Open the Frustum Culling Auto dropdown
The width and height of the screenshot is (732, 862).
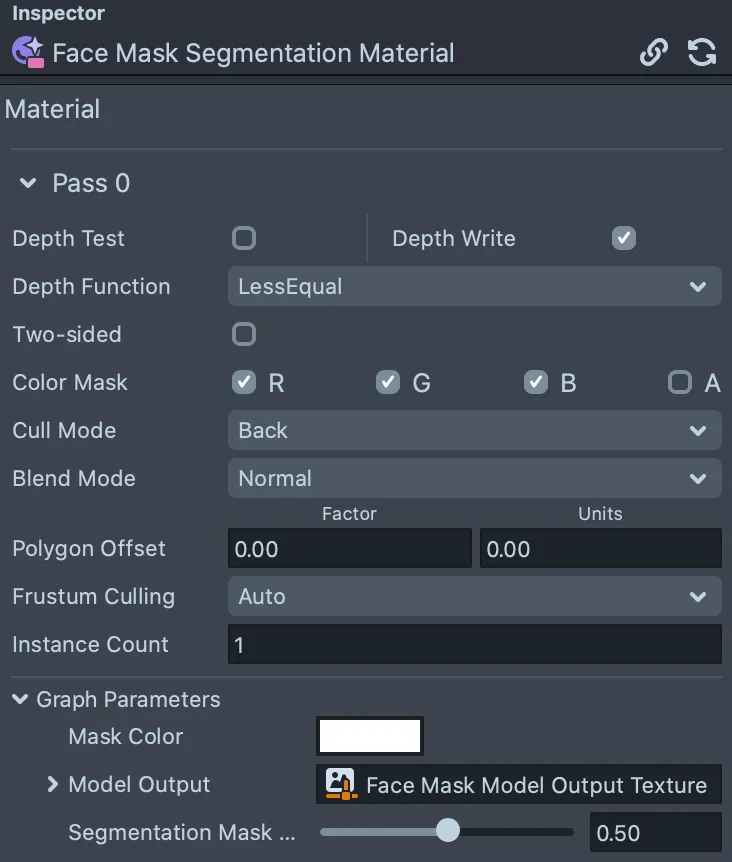(x=475, y=596)
